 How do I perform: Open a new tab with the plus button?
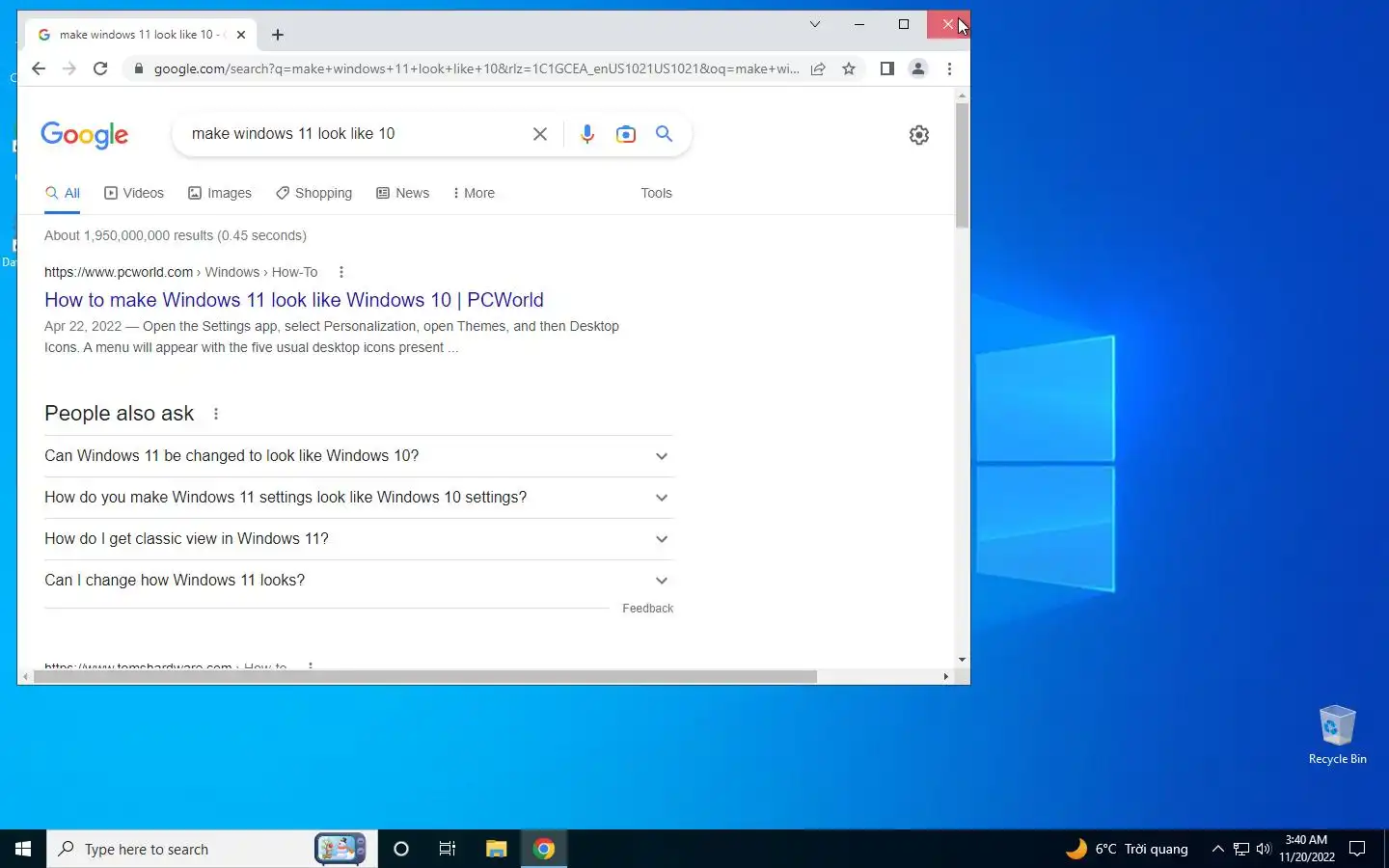(x=278, y=35)
